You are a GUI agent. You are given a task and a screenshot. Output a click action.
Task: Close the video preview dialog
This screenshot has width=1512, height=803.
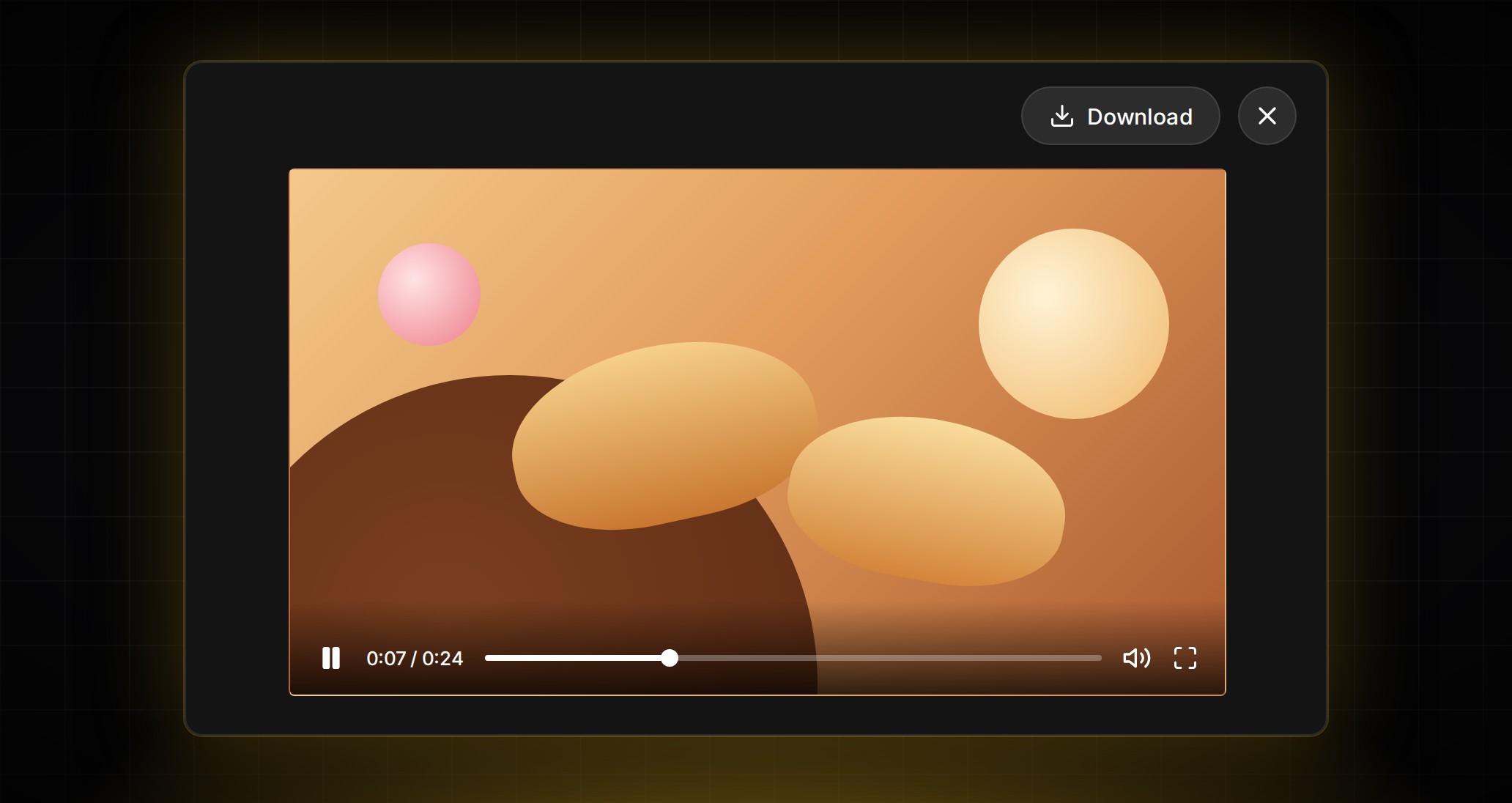(1267, 116)
